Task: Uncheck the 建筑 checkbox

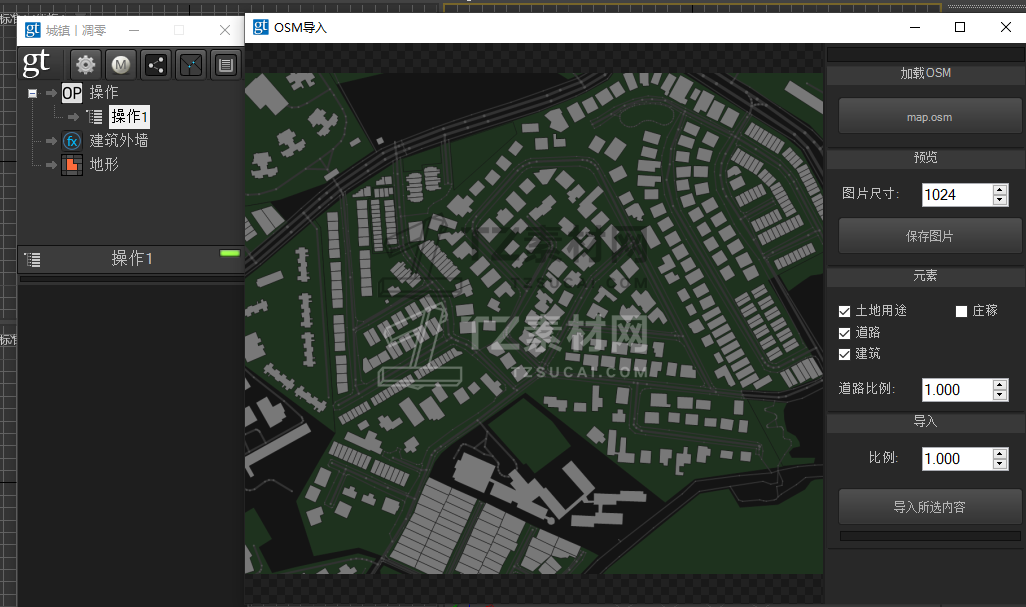Action: [x=844, y=354]
